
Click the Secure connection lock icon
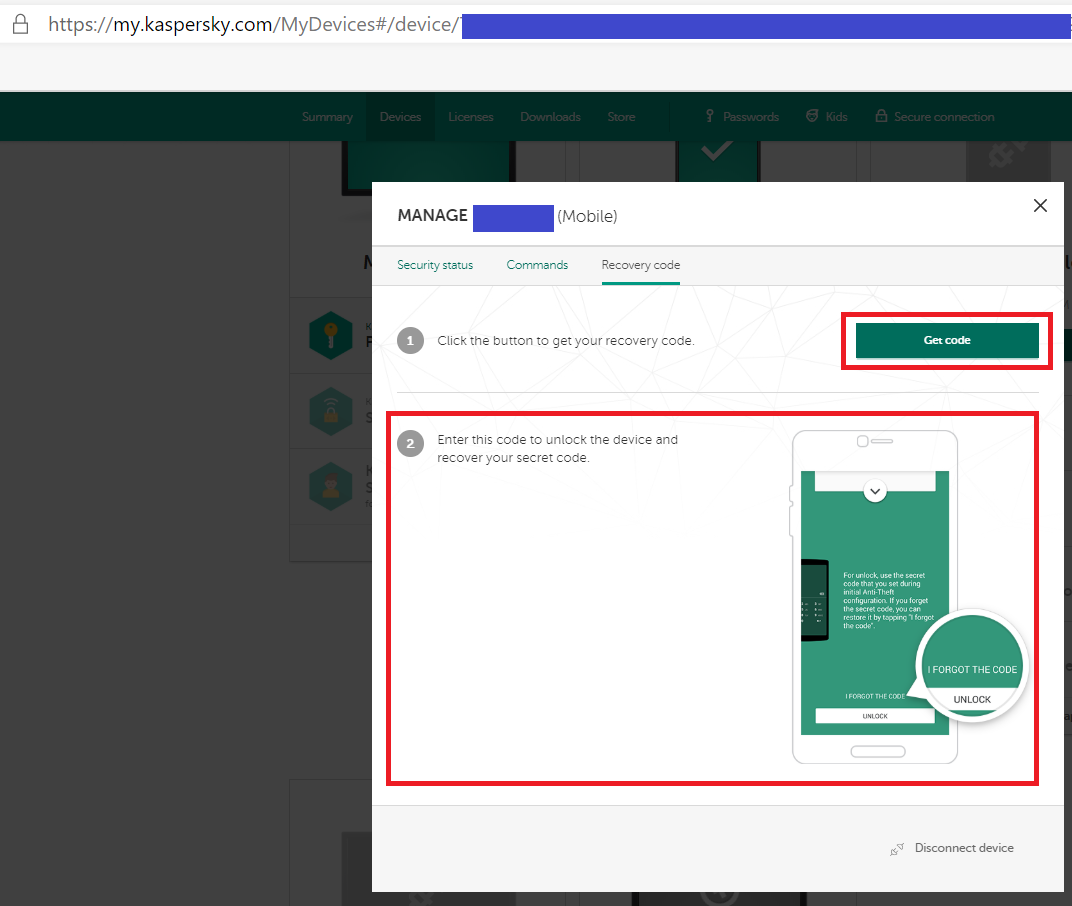[881, 116]
